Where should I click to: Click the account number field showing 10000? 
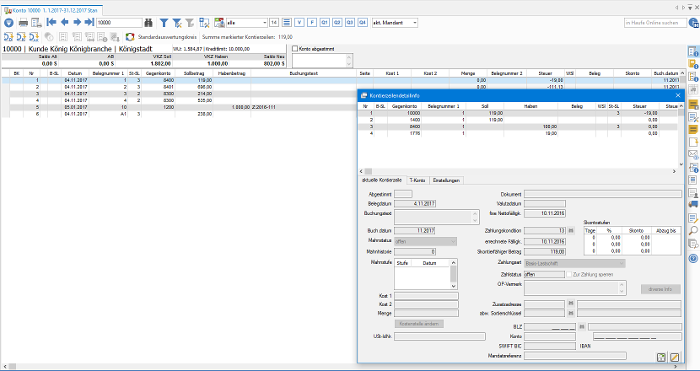119,22
